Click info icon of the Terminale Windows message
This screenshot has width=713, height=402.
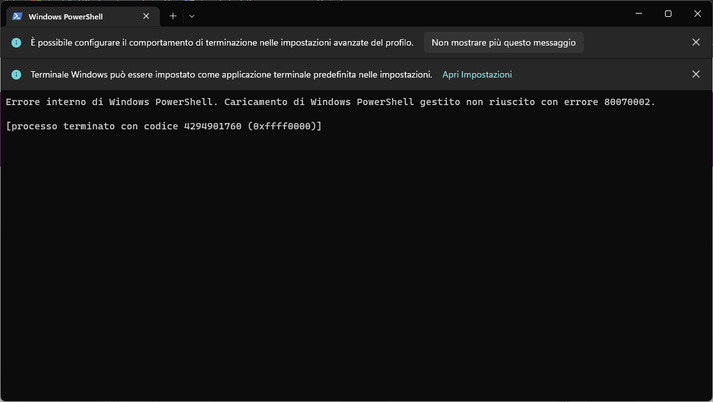16,75
